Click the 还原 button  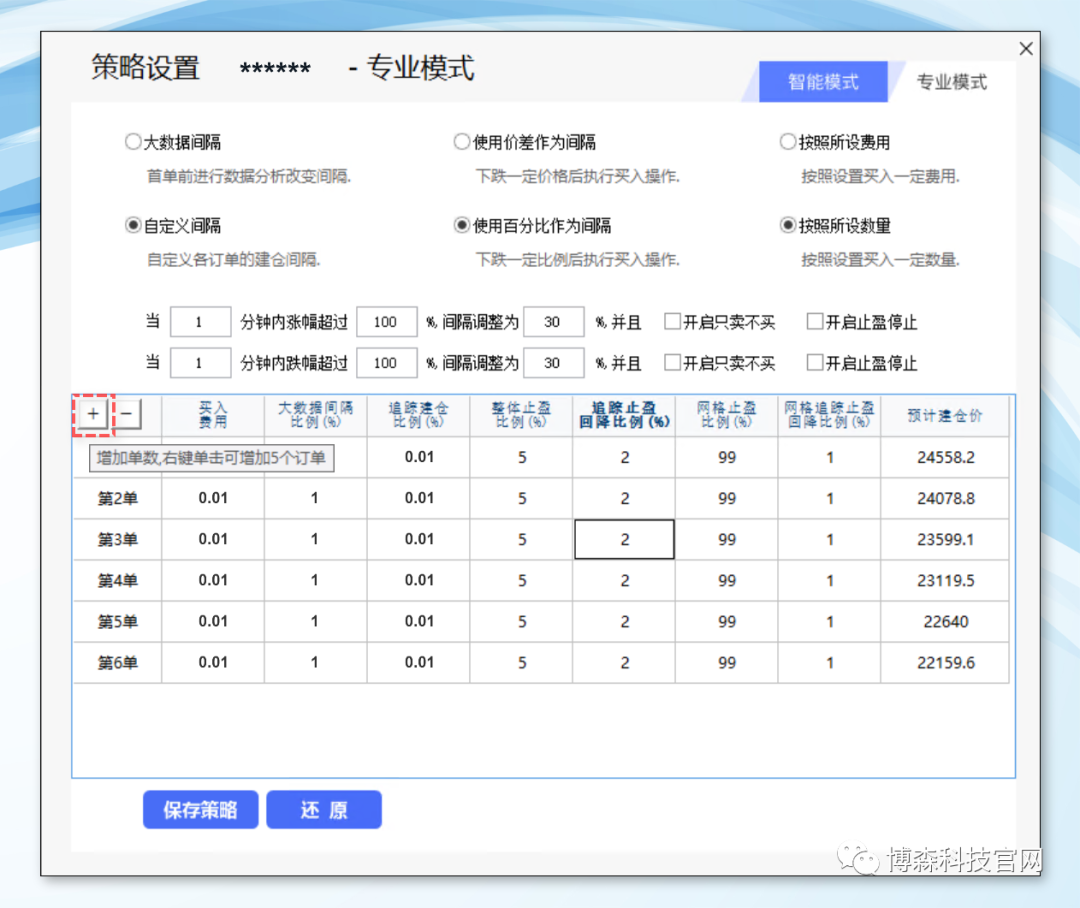[324, 809]
